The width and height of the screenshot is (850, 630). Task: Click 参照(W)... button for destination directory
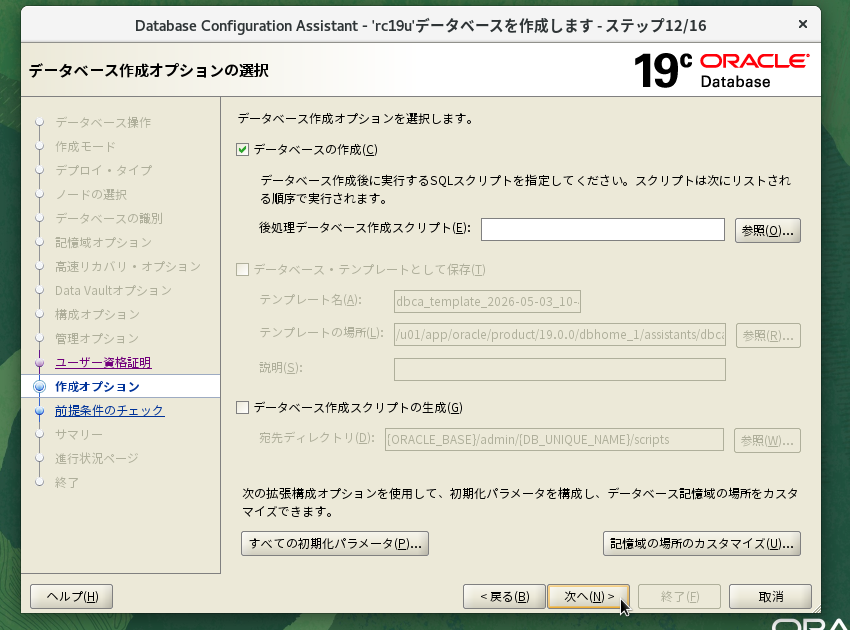pyautogui.click(x=767, y=440)
